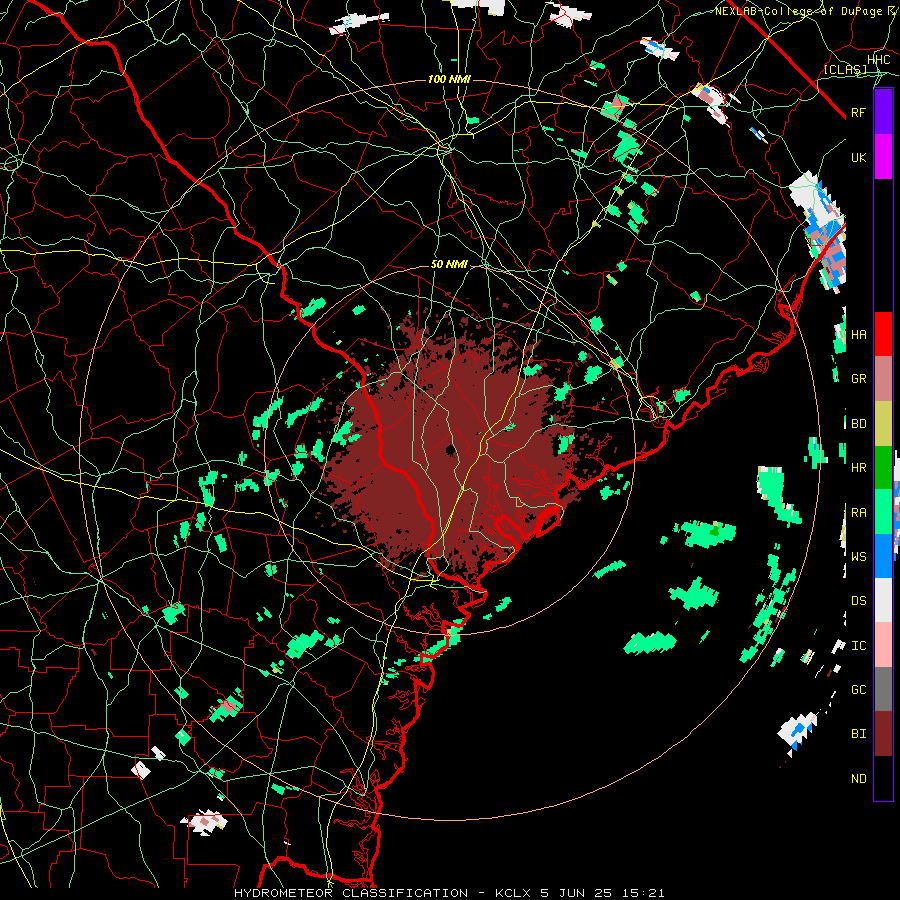Click the '15:21' timestamp in the title
The height and width of the screenshot is (900, 900).
(x=643, y=893)
